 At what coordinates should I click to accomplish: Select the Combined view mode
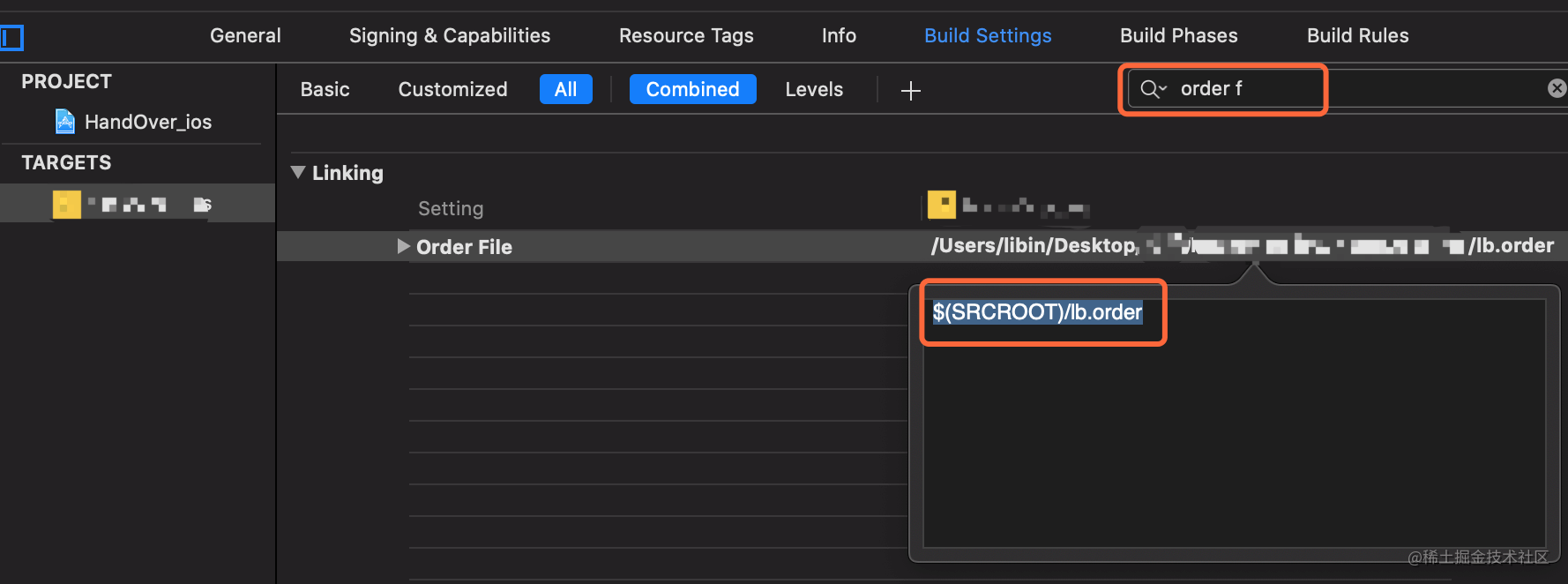tap(692, 89)
